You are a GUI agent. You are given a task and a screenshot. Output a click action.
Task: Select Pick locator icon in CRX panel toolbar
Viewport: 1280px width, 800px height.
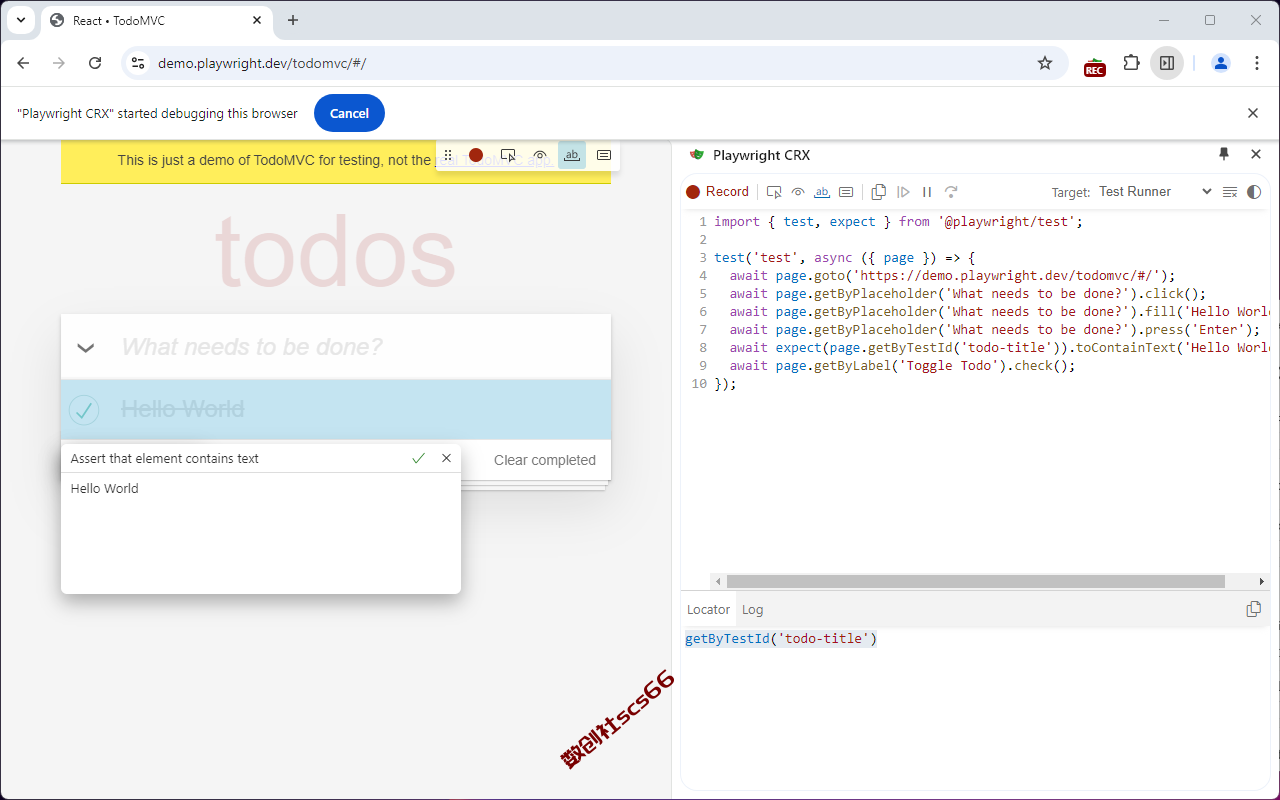point(774,192)
